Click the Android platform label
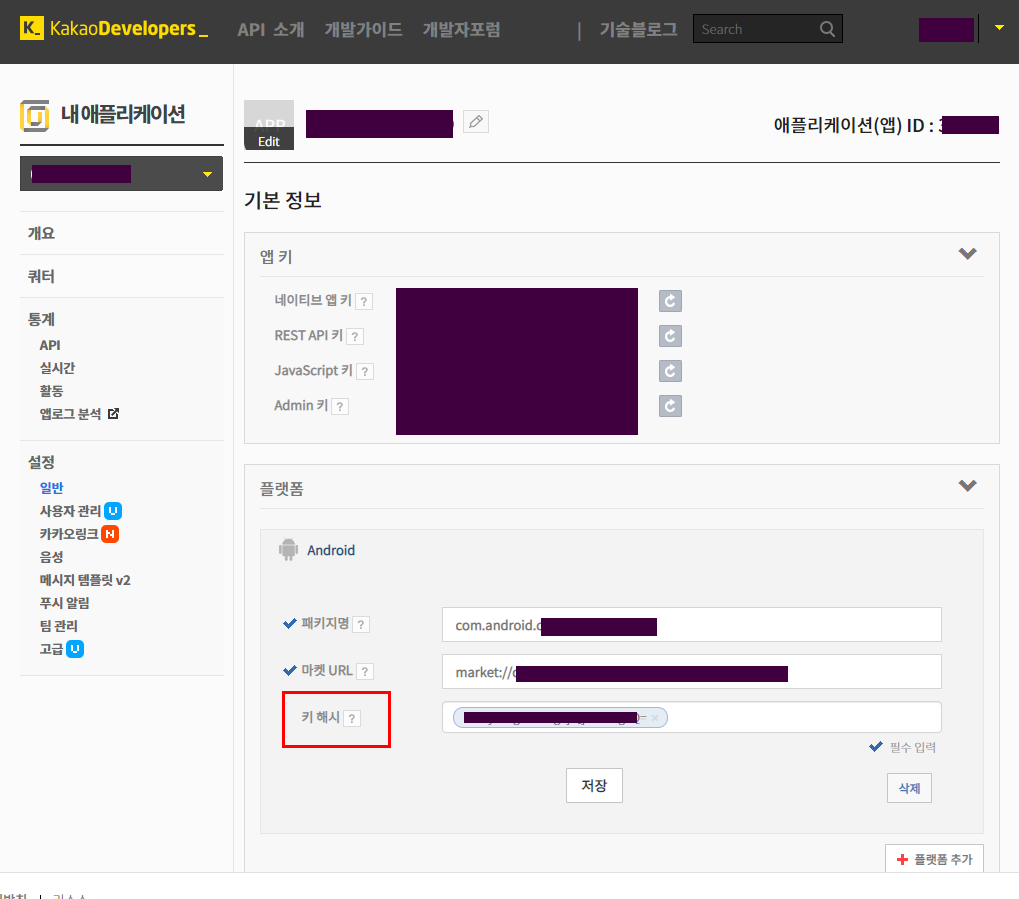 (x=331, y=550)
